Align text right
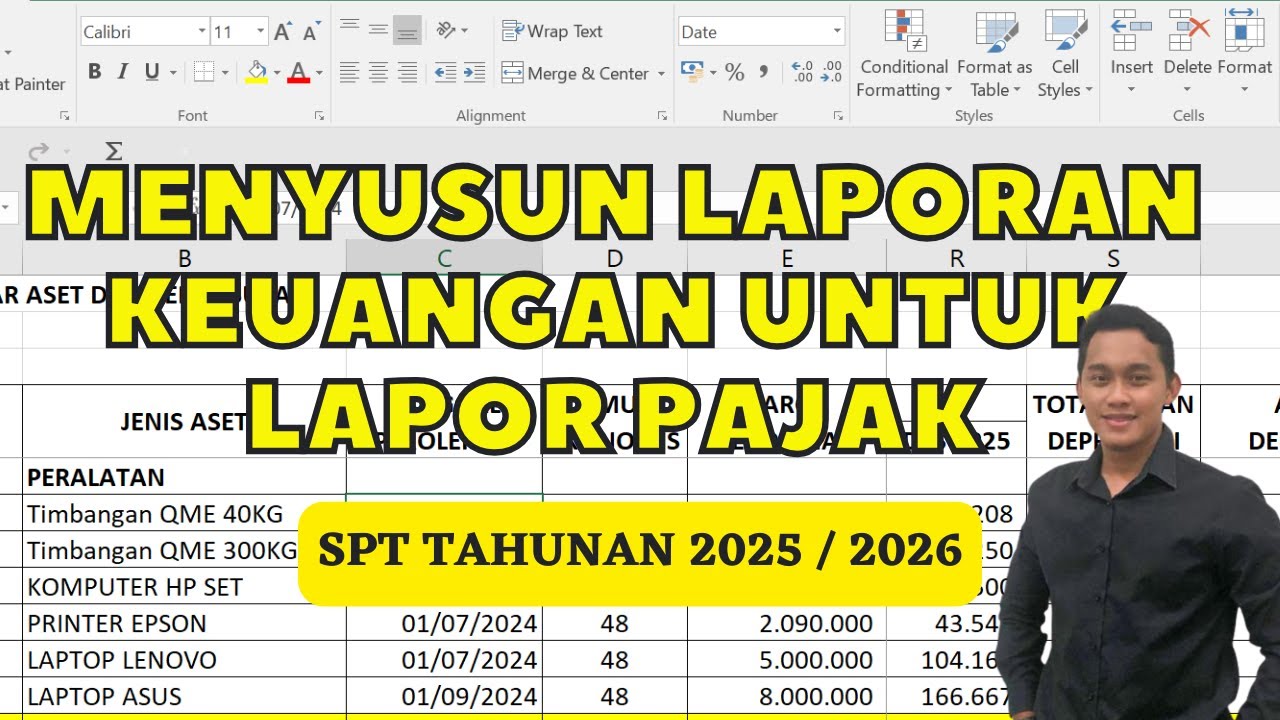This screenshot has width=1280, height=720. pyautogui.click(x=407, y=72)
